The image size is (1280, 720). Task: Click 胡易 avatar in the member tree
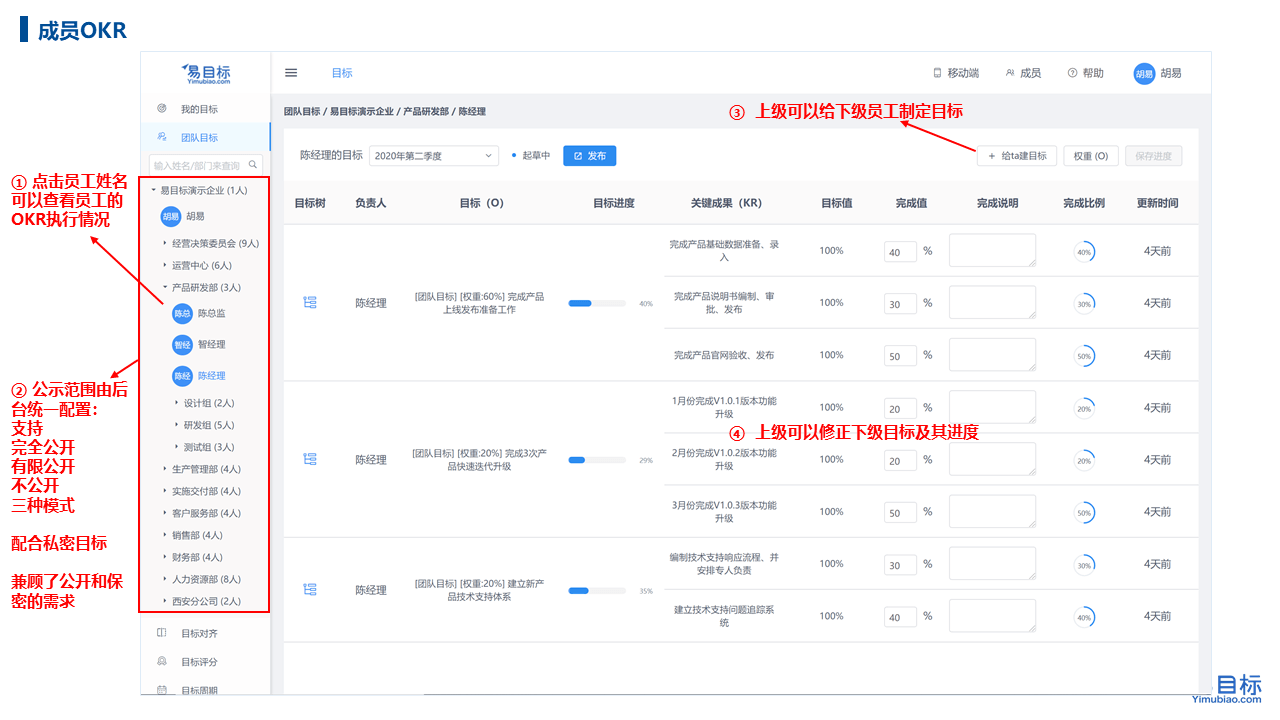171,216
